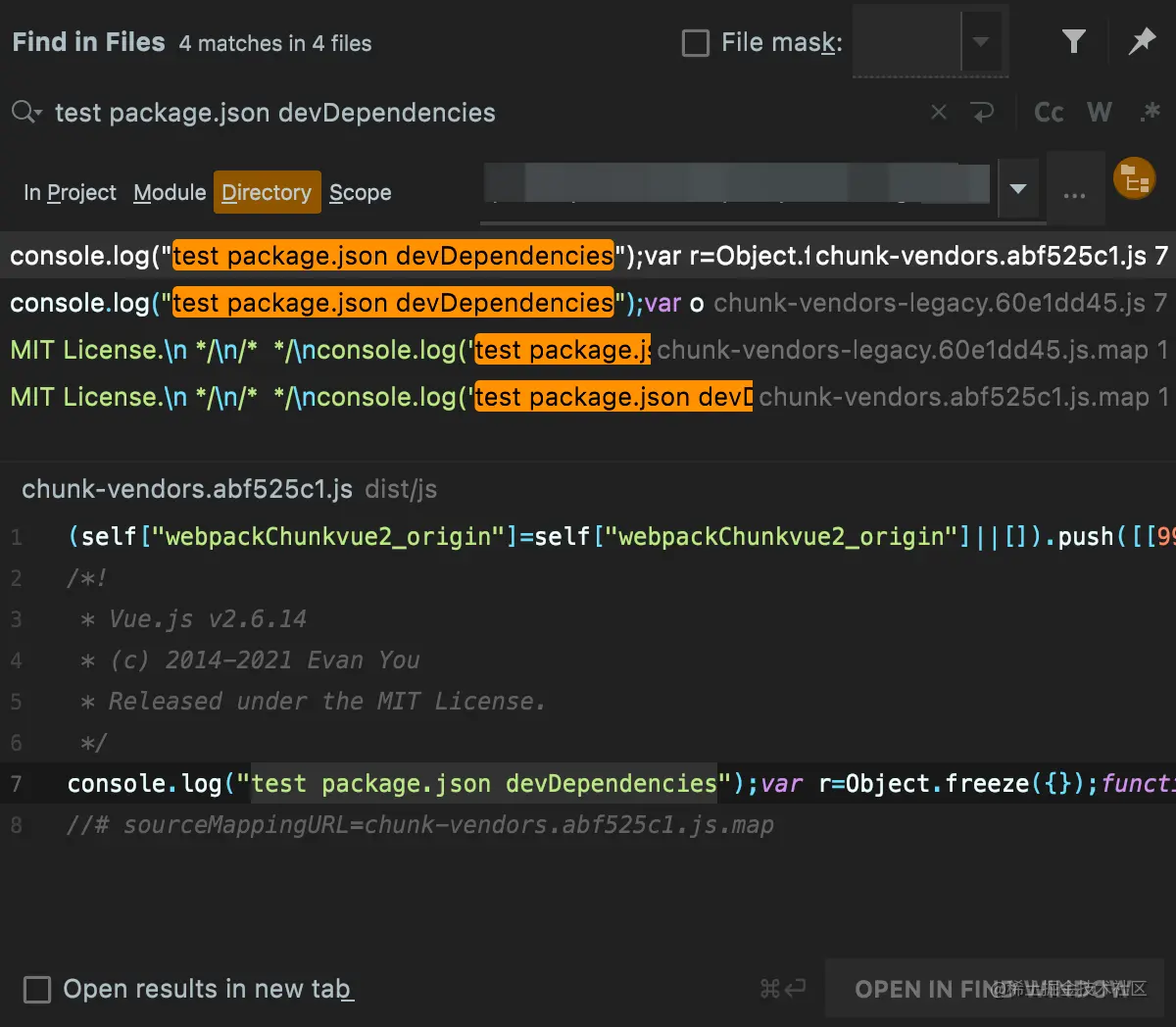Click the directory path field
Image resolution: width=1176 pixels, height=1027 pixels.
(x=737, y=186)
